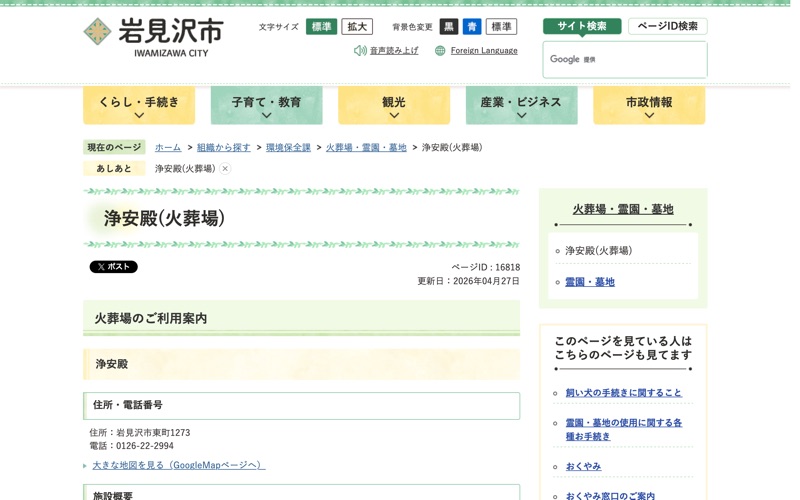Set text size to 標準
This screenshot has width=800, height=500.
(x=321, y=27)
